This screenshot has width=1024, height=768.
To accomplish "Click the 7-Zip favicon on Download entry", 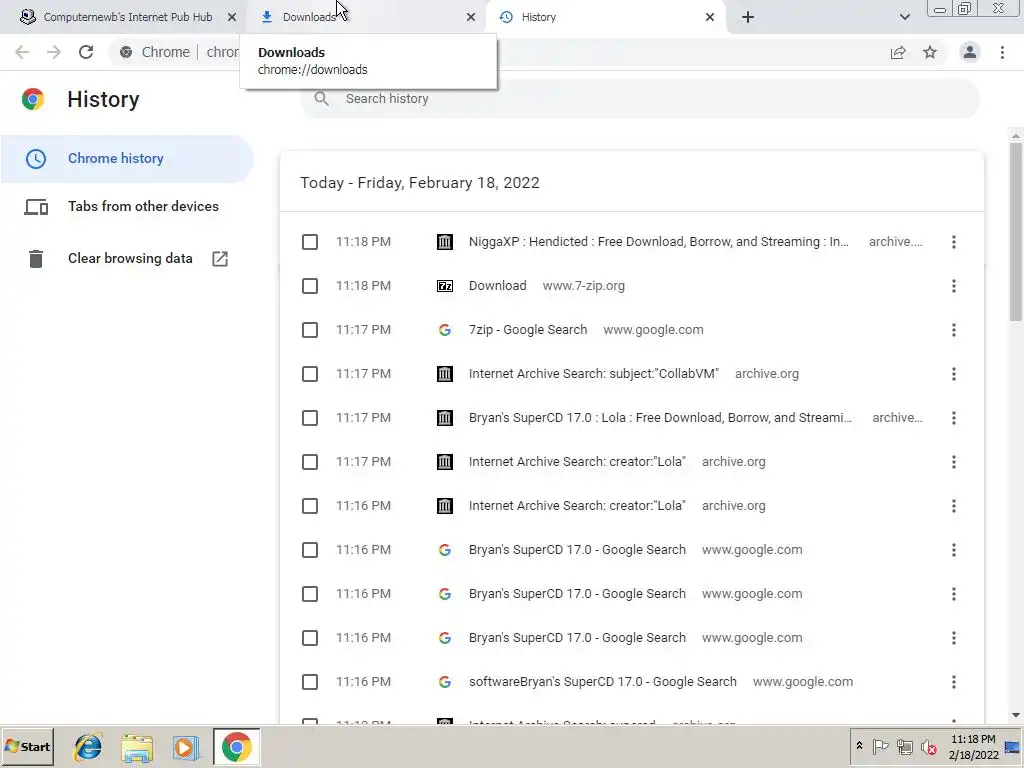I will (x=445, y=286).
